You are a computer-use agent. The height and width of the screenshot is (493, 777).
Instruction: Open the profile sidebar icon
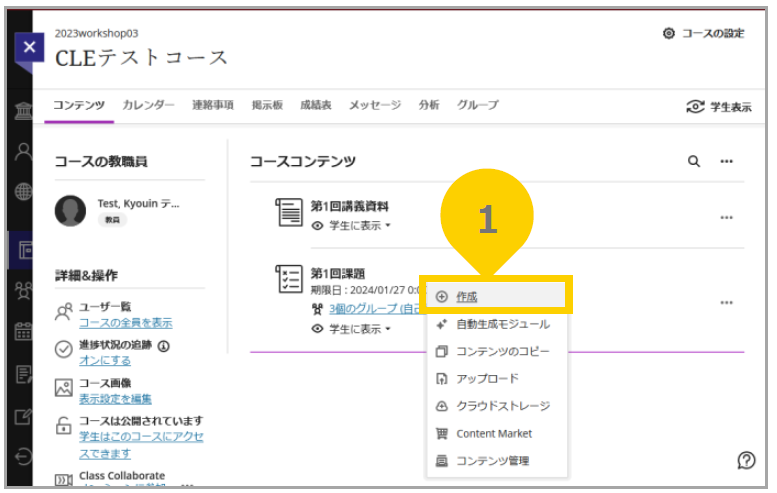pos(23,152)
